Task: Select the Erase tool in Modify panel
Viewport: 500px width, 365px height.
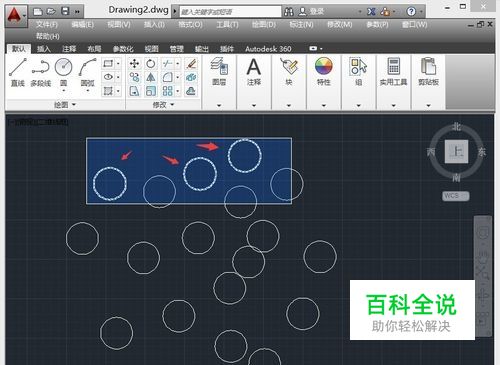Action: click(191, 63)
